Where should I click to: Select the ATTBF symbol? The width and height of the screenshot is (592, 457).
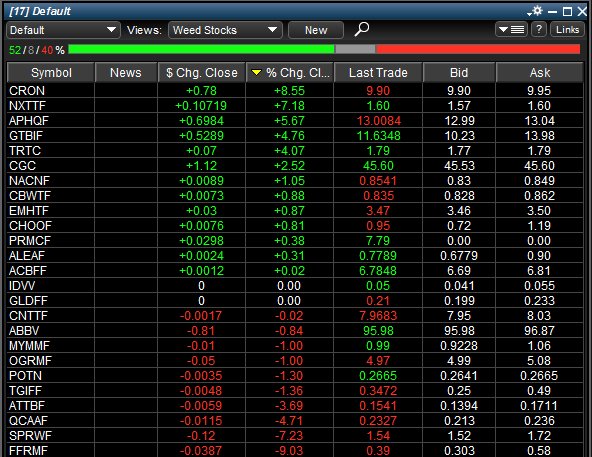click(x=27, y=406)
